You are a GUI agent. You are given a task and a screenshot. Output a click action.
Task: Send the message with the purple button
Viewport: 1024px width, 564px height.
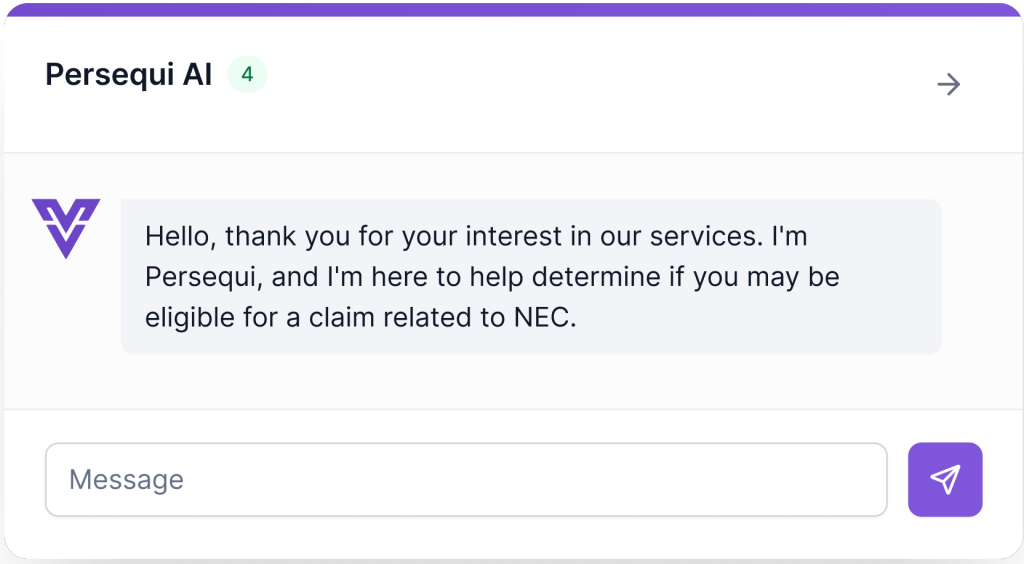[945, 480]
